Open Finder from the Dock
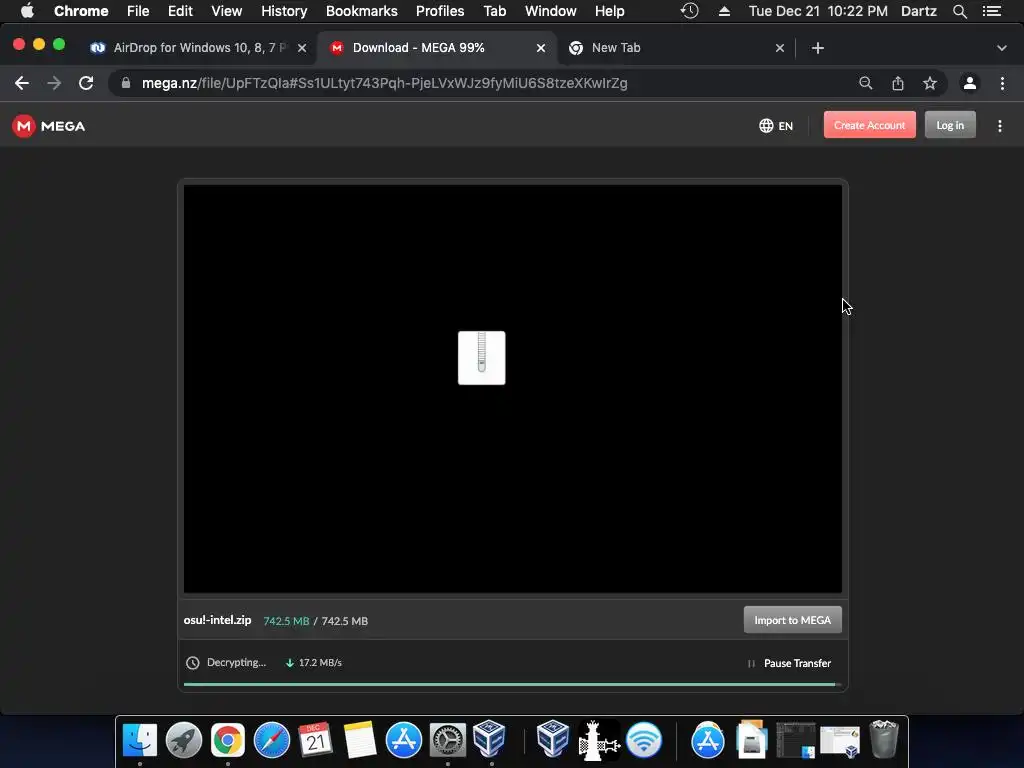1024x768 pixels. 140,740
